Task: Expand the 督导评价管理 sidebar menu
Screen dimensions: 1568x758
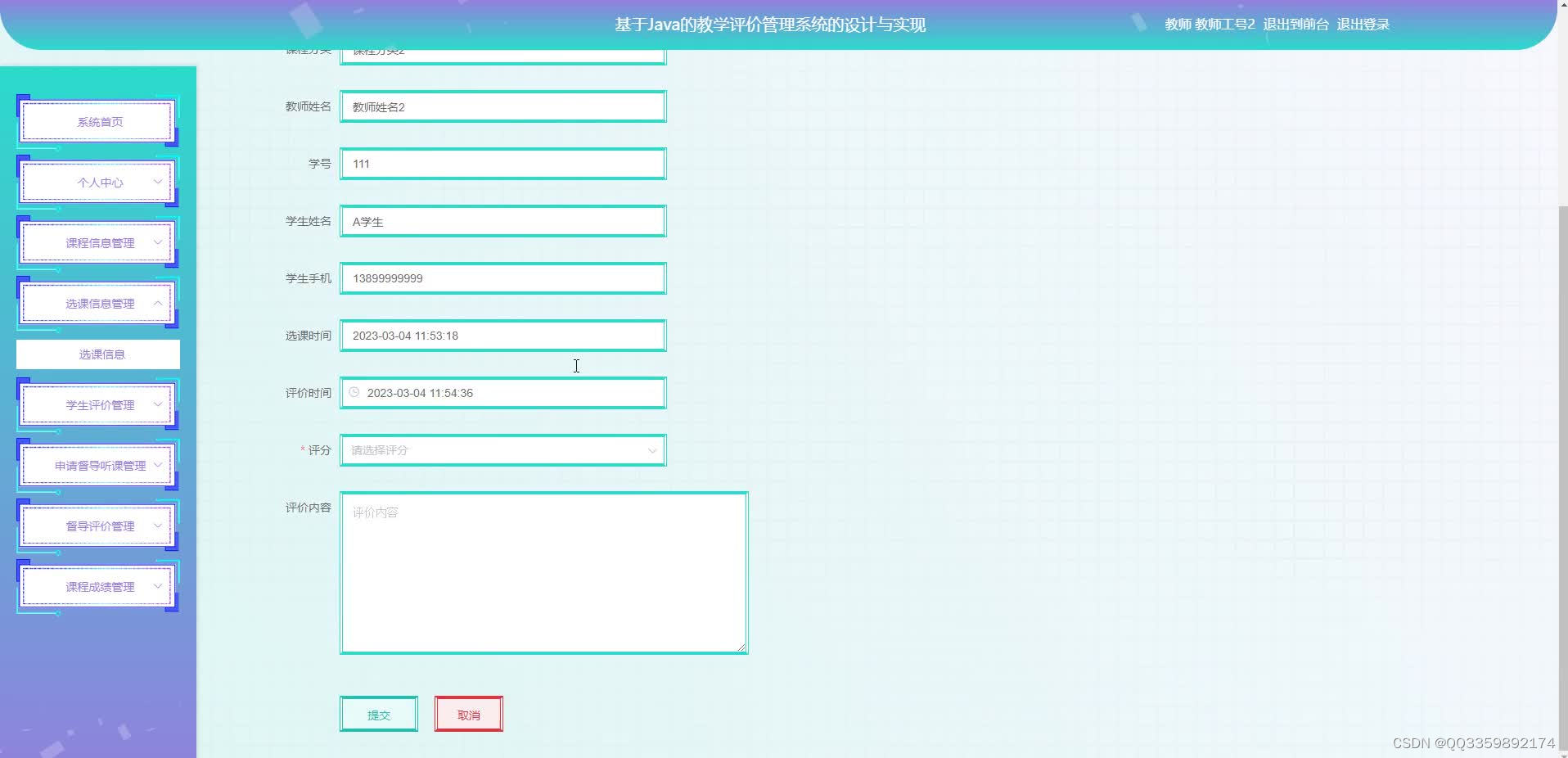Action: coord(98,526)
